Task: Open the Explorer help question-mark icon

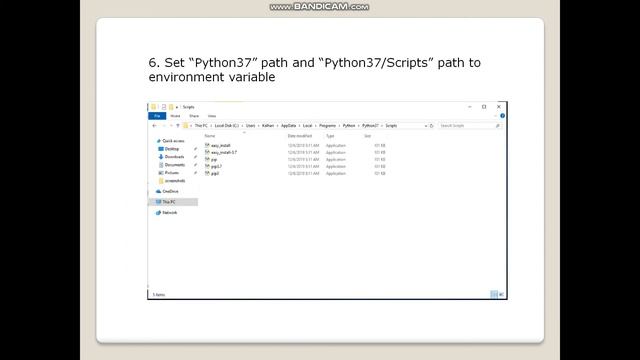Action: (x=502, y=116)
